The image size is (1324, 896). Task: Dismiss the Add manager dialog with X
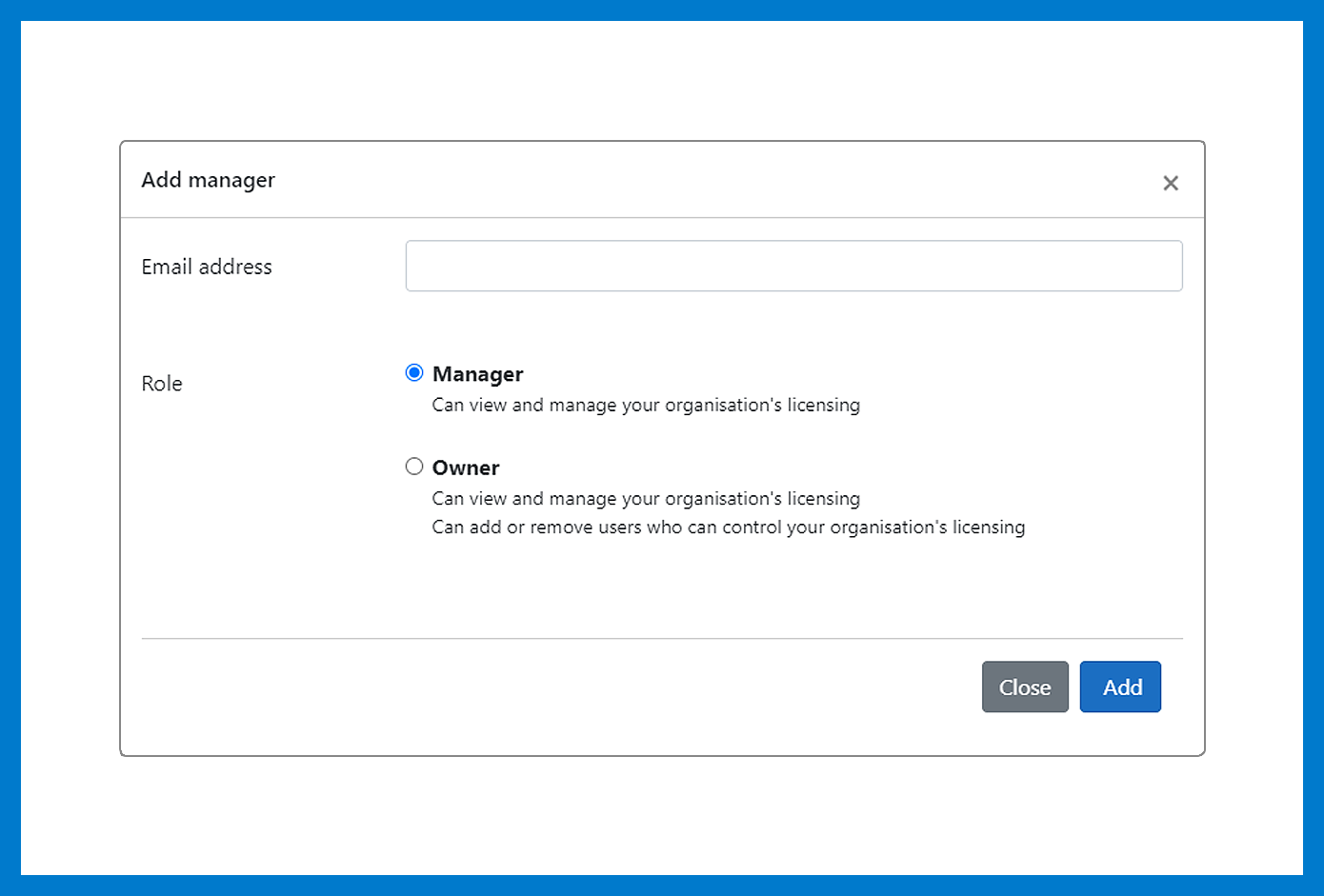coord(1171,183)
